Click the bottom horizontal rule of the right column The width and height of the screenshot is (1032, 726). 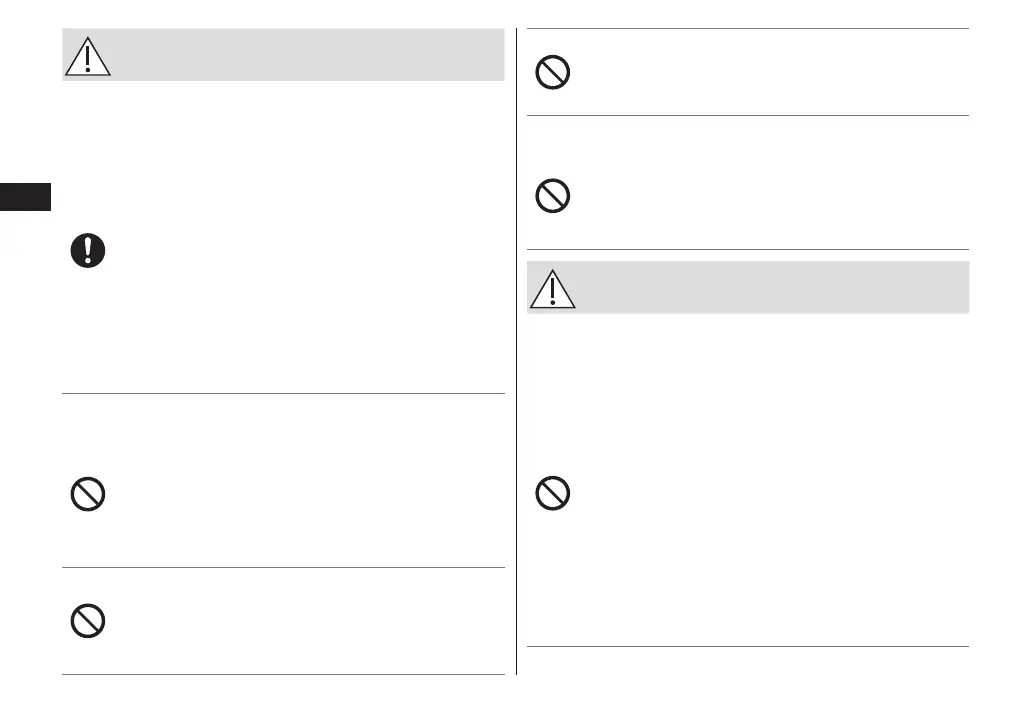(x=747, y=647)
